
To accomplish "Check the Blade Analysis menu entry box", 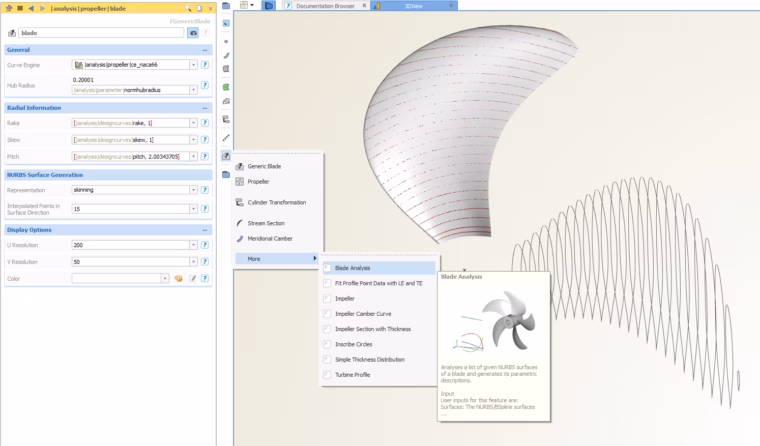I will click(x=327, y=268).
